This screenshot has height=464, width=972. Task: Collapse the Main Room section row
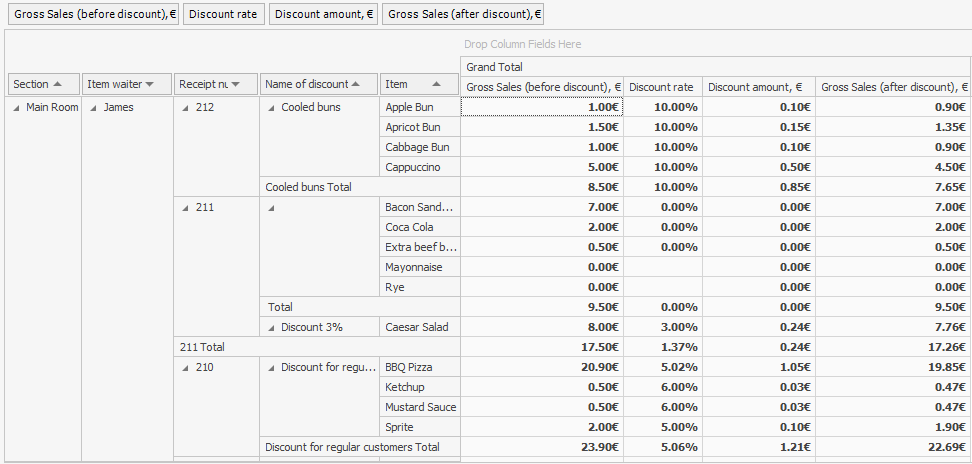(16, 107)
